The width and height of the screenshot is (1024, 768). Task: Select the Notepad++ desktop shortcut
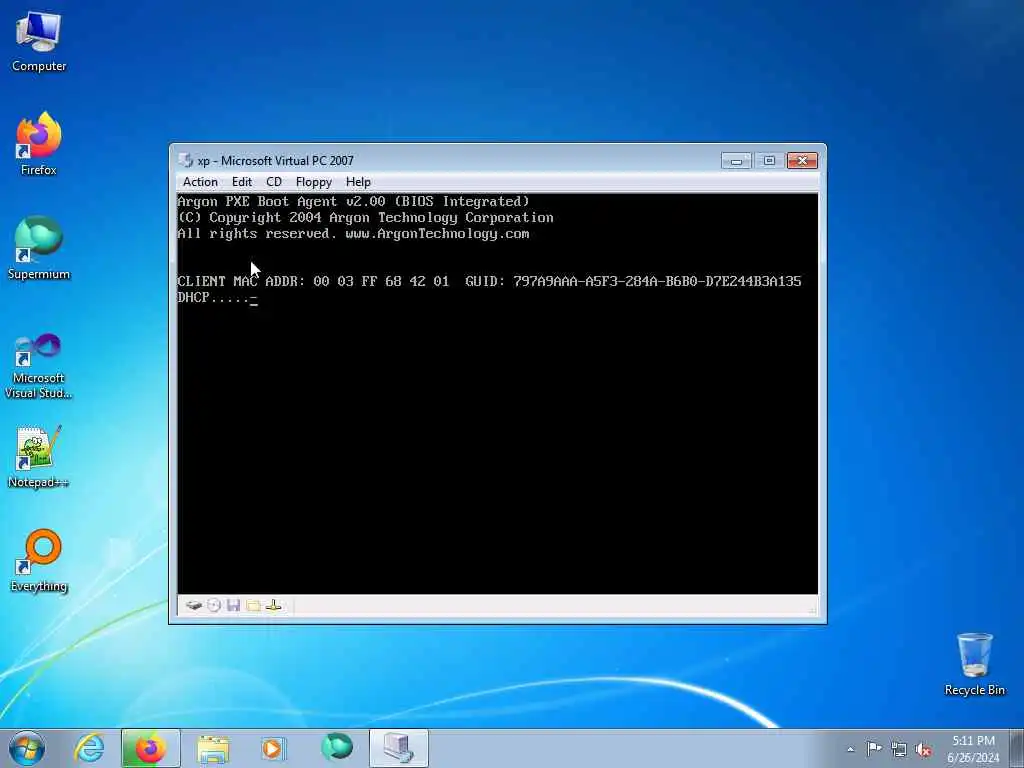[x=39, y=456]
